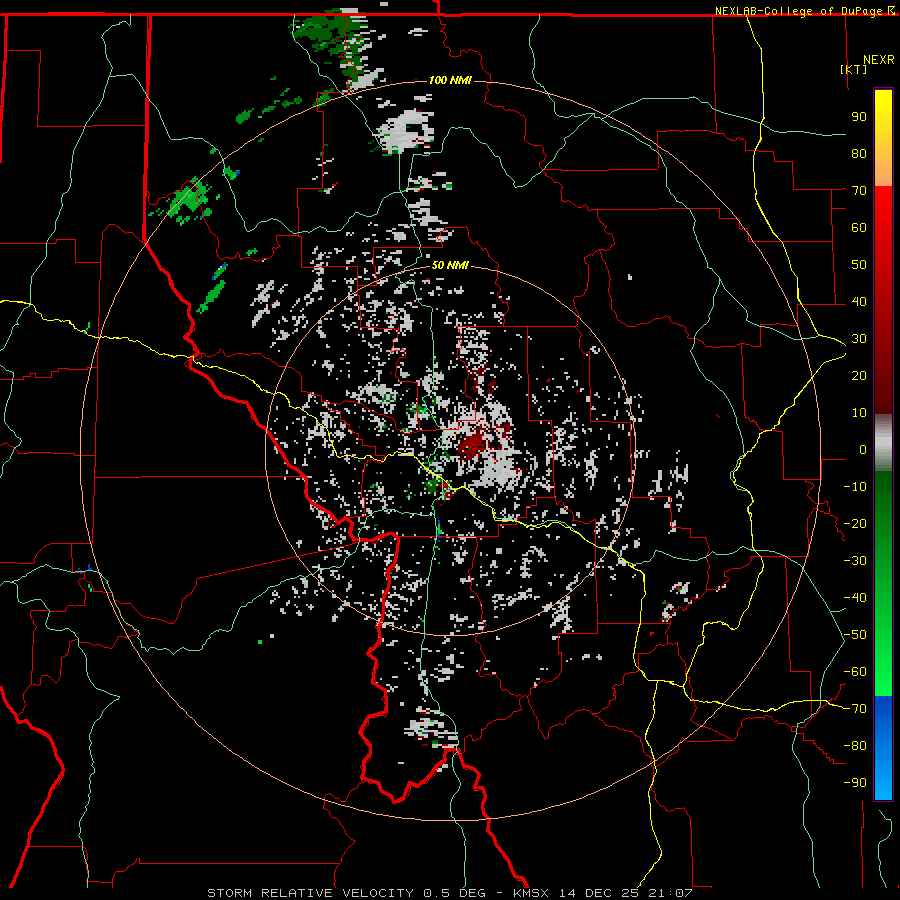This screenshot has width=900, height=900.
Task: Click the Storm Relative Velocity caption text
Action: 450,893
